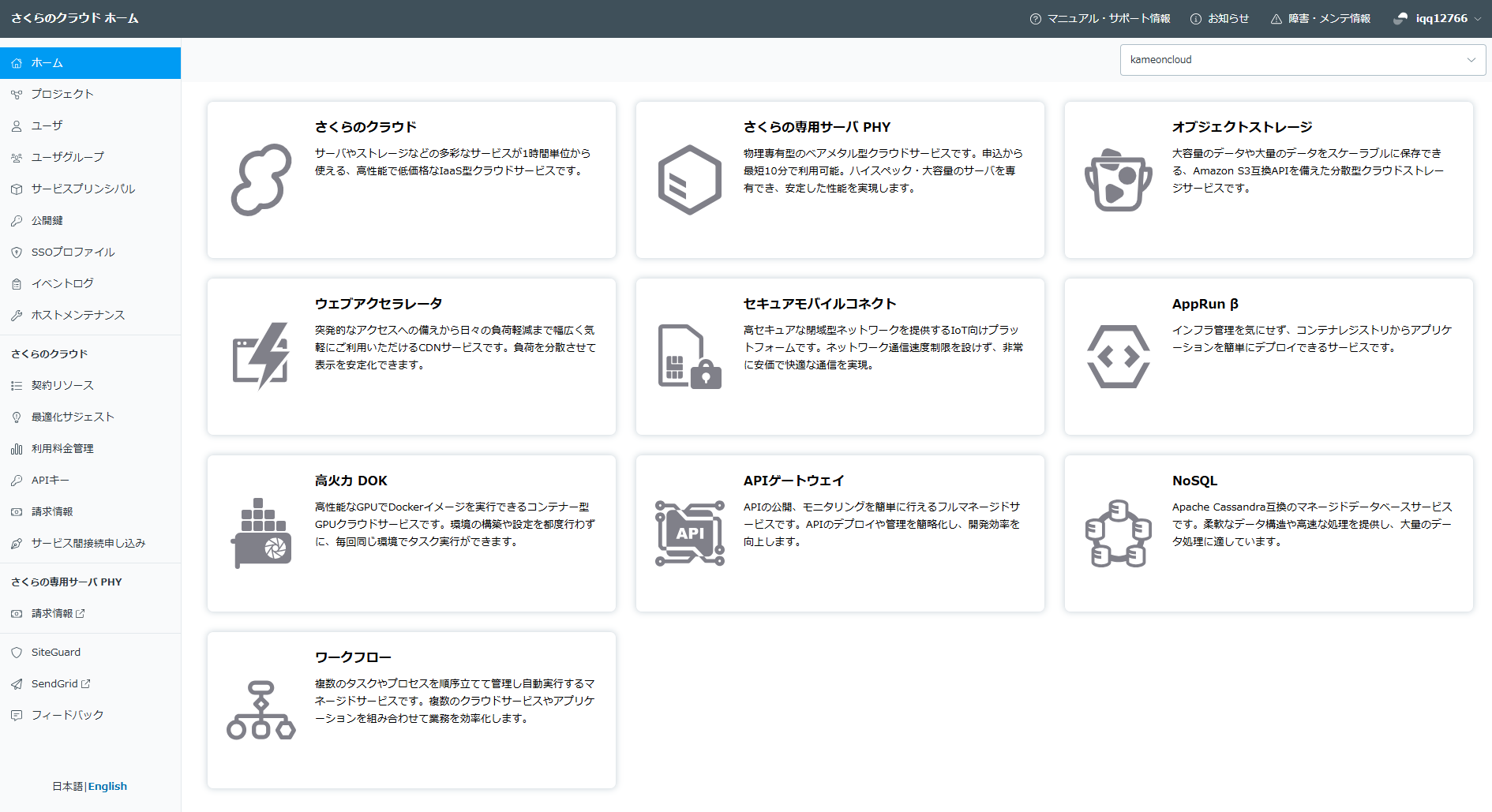Click the ユーザ person icon in sidebar
Screen dimensions: 1492x812
click(17, 126)
